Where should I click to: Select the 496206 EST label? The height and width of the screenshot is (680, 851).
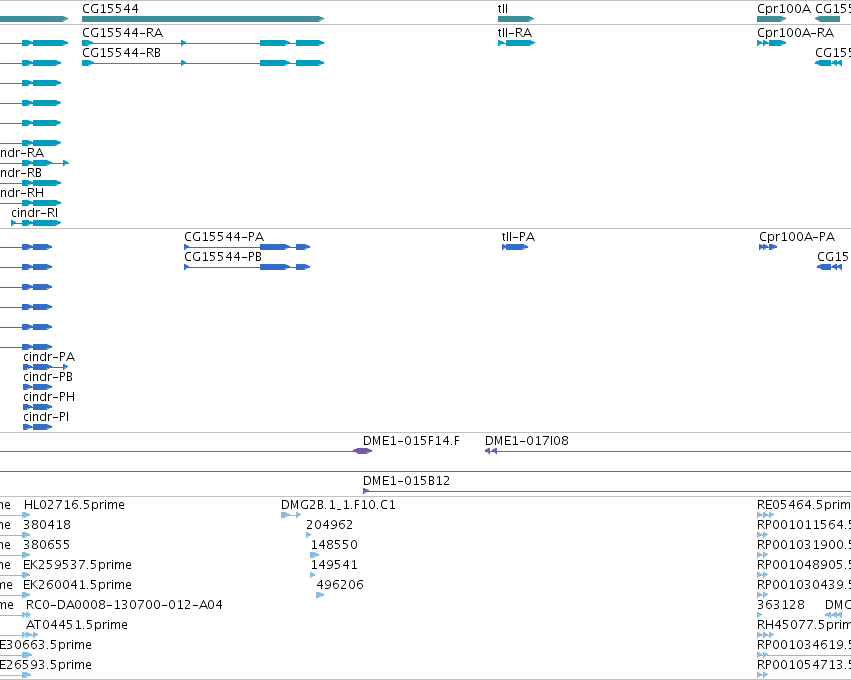point(340,585)
